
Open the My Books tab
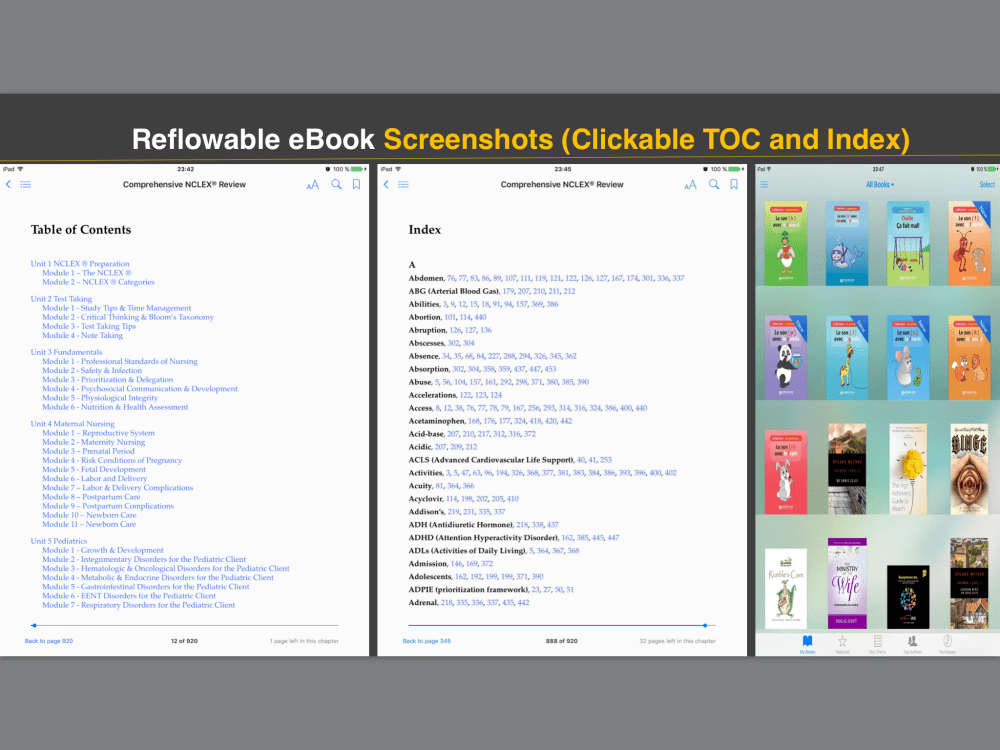pyautogui.click(x=807, y=644)
